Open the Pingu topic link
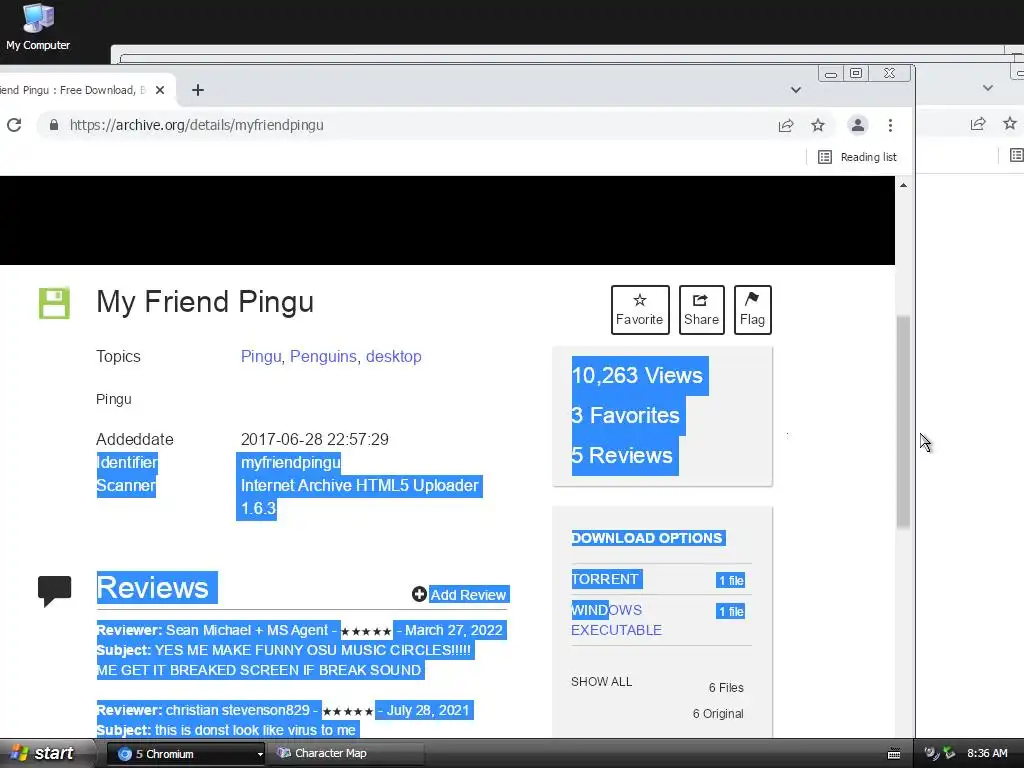Viewport: 1024px width, 768px height. (x=261, y=357)
